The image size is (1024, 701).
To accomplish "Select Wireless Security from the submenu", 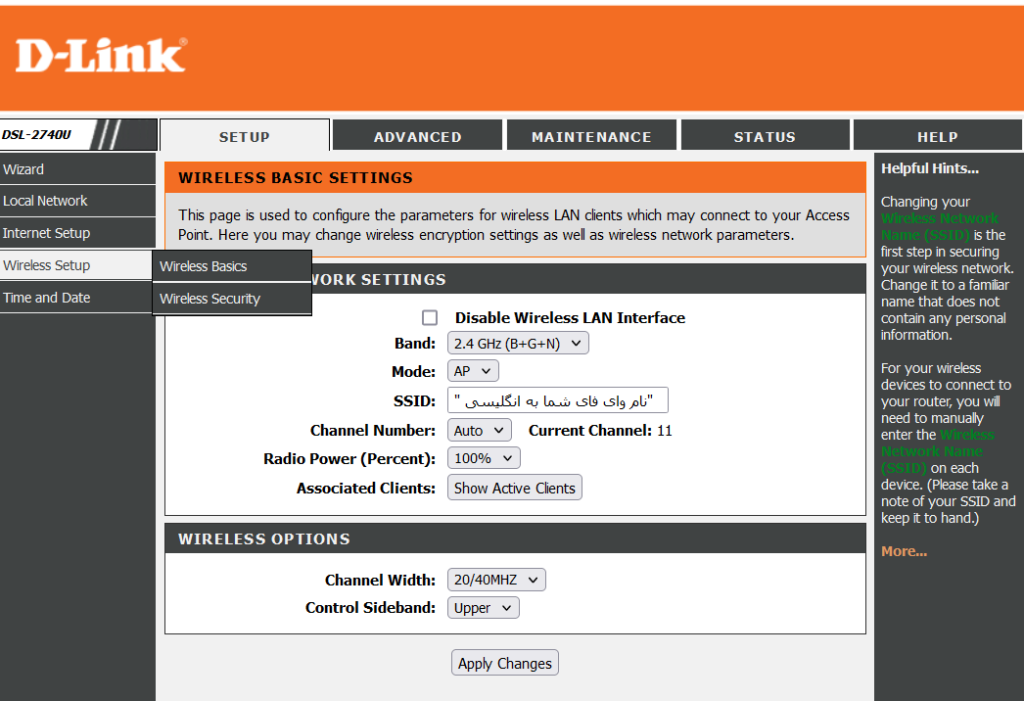I will point(210,298).
